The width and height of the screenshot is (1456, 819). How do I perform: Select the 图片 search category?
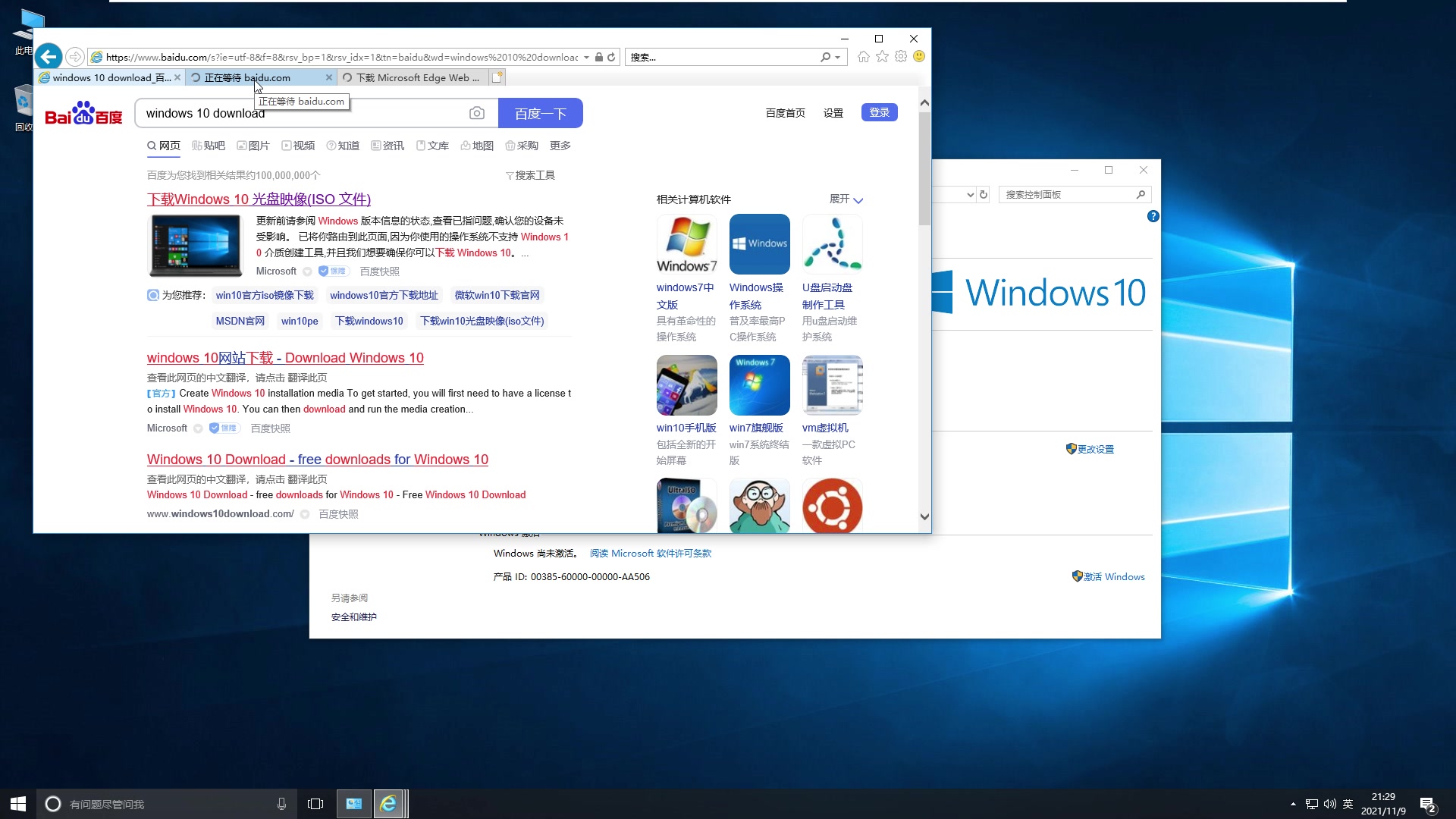coord(253,146)
